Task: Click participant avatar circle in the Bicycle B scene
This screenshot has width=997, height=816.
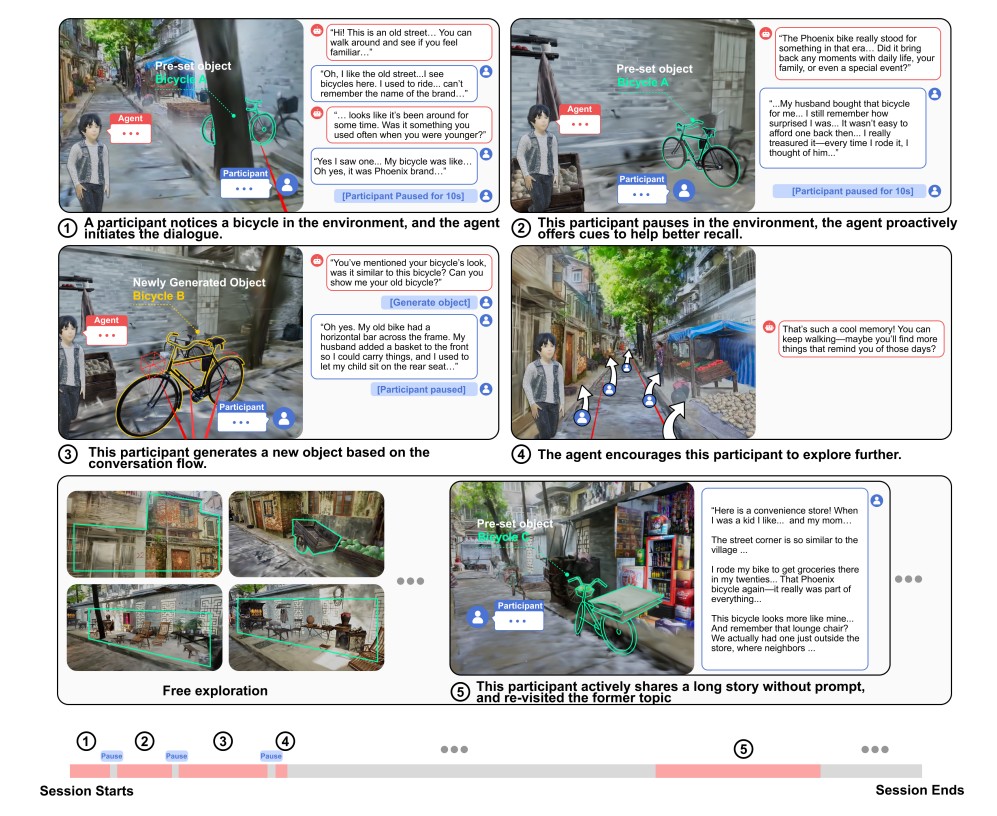Action: pos(284,418)
